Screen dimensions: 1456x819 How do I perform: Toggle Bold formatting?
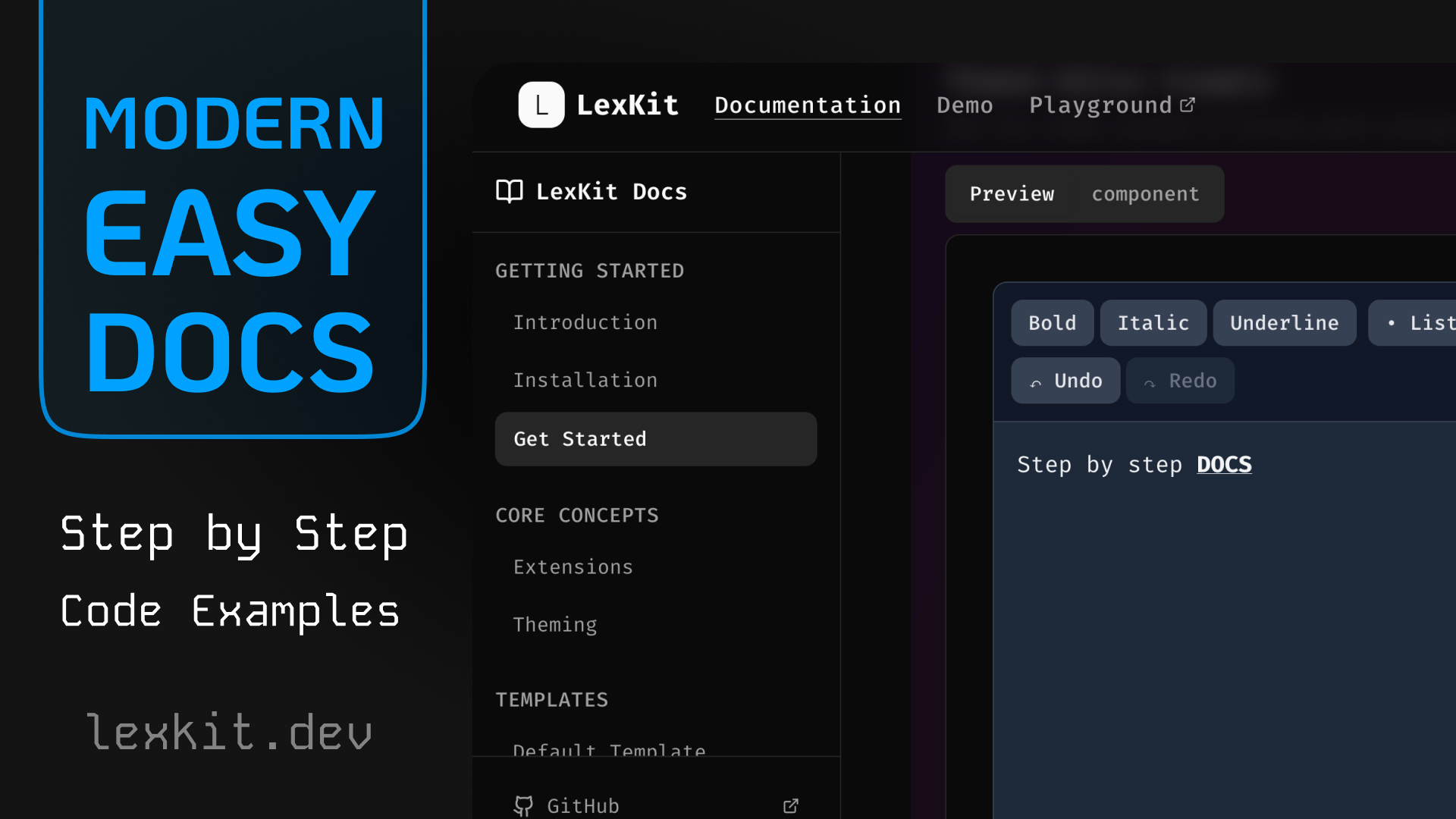pyautogui.click(x=1053, y=322)
